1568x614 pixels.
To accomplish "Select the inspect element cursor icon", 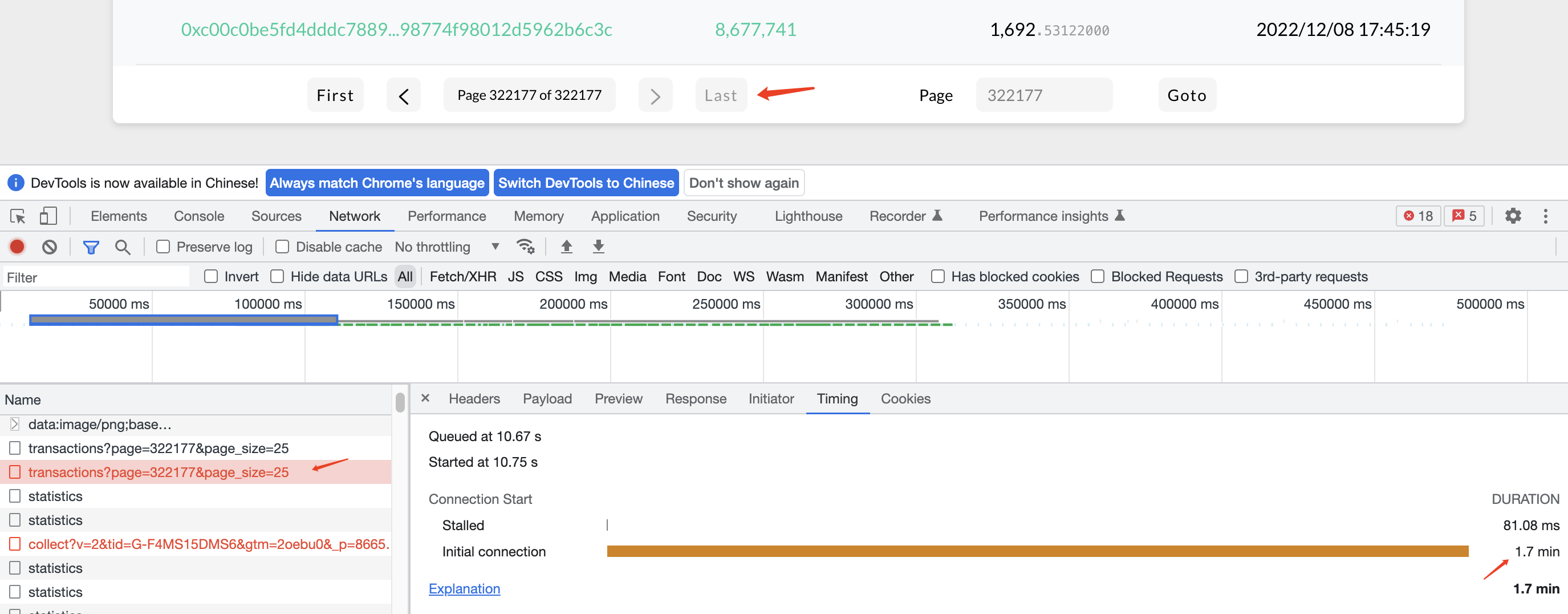I will (17, 216).
